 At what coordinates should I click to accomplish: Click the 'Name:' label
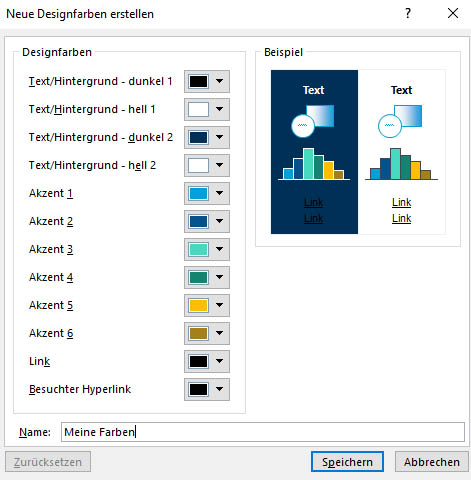coord(35,432)
